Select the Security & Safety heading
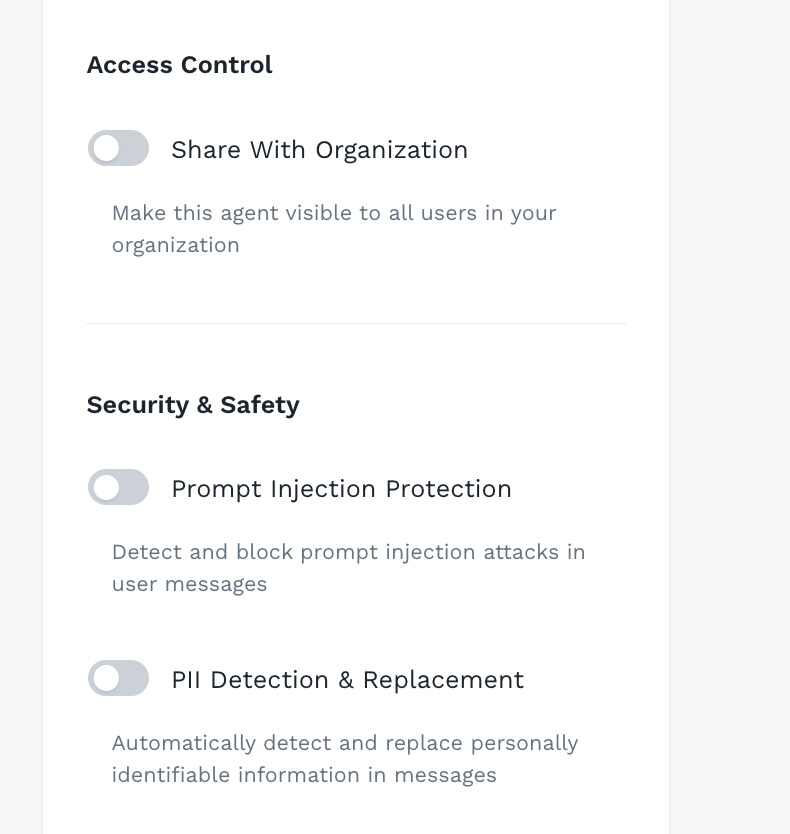790x834 pixels. click(x=193, y=404)
